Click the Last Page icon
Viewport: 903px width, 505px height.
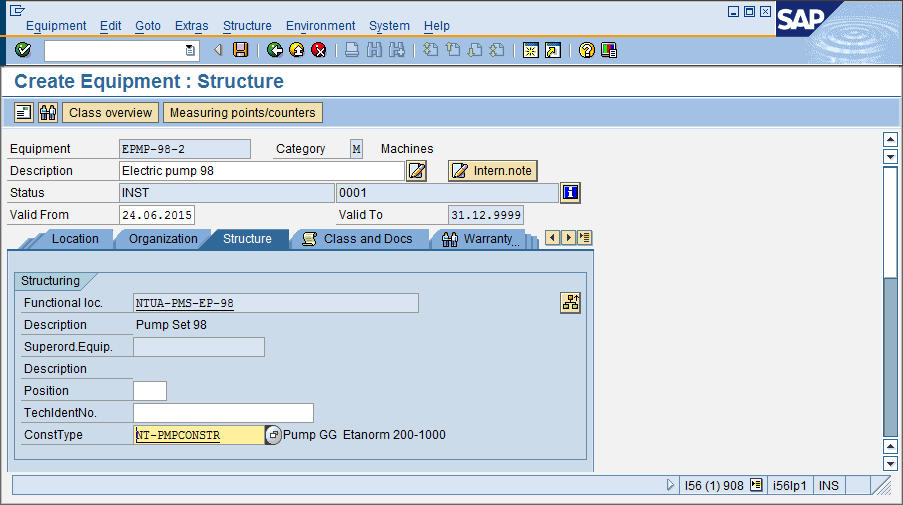[496, 50]
